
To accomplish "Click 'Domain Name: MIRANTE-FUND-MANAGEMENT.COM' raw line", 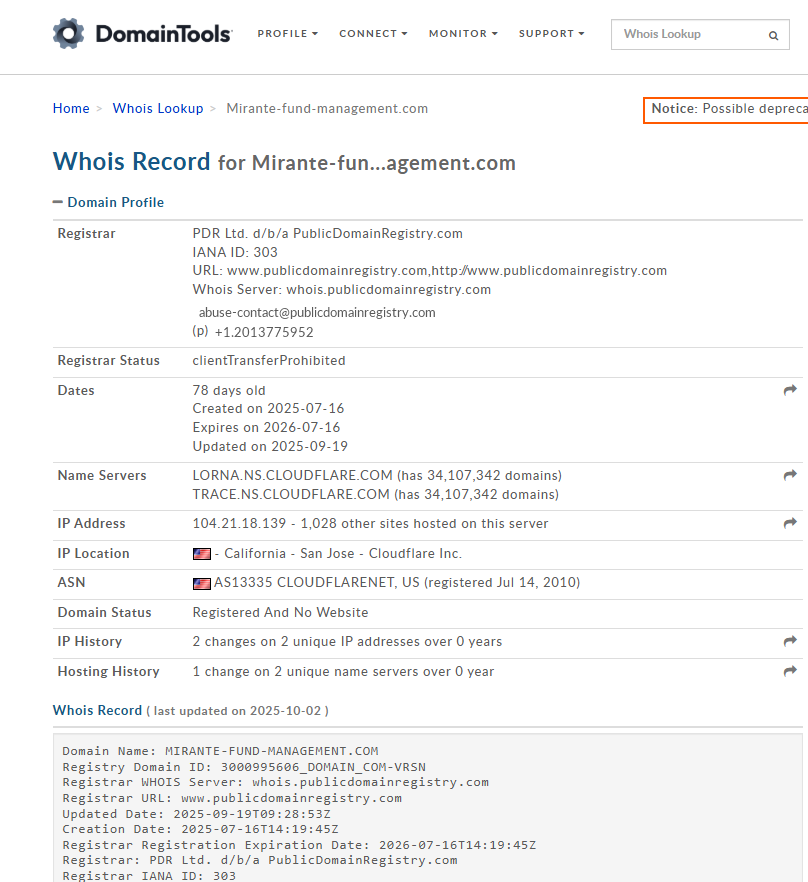I will pos(220,752).
